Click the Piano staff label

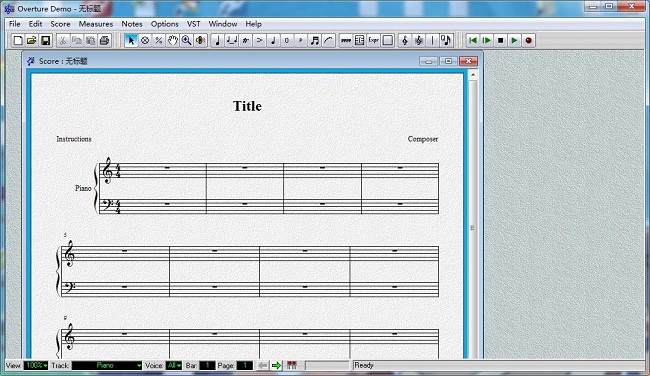[83, 188]
